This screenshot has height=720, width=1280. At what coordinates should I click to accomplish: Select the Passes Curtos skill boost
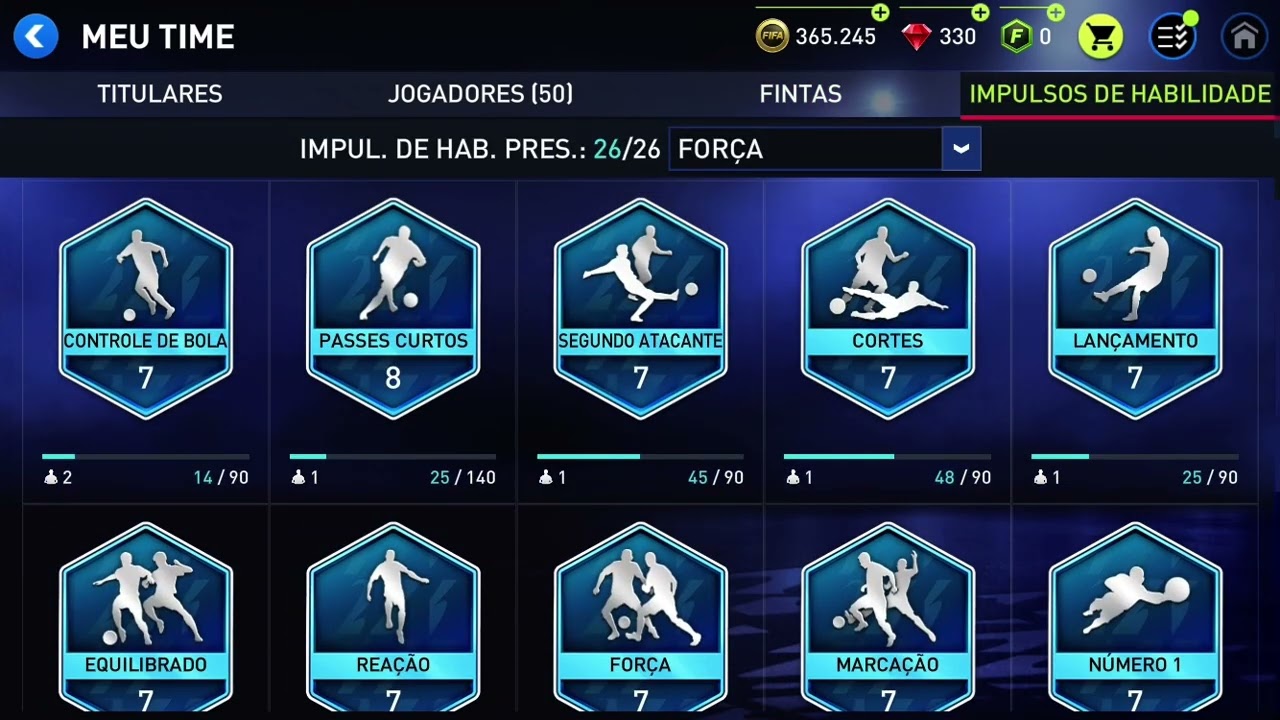(x=393, y=308)
